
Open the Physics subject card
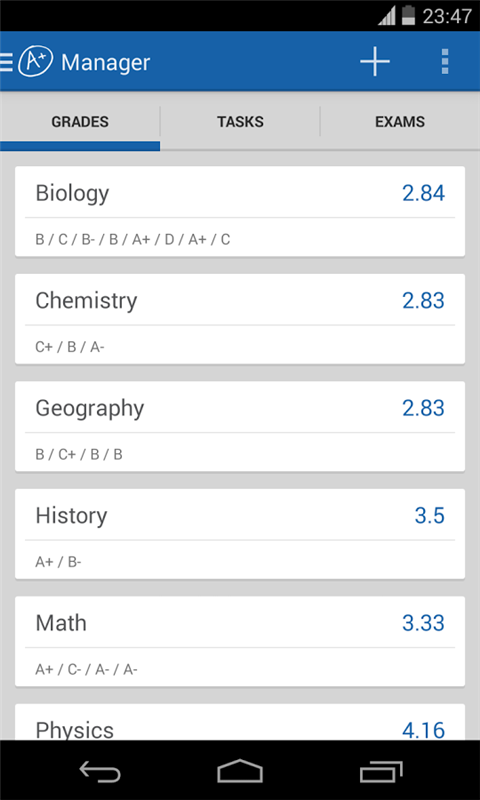(x=240, y=722)
